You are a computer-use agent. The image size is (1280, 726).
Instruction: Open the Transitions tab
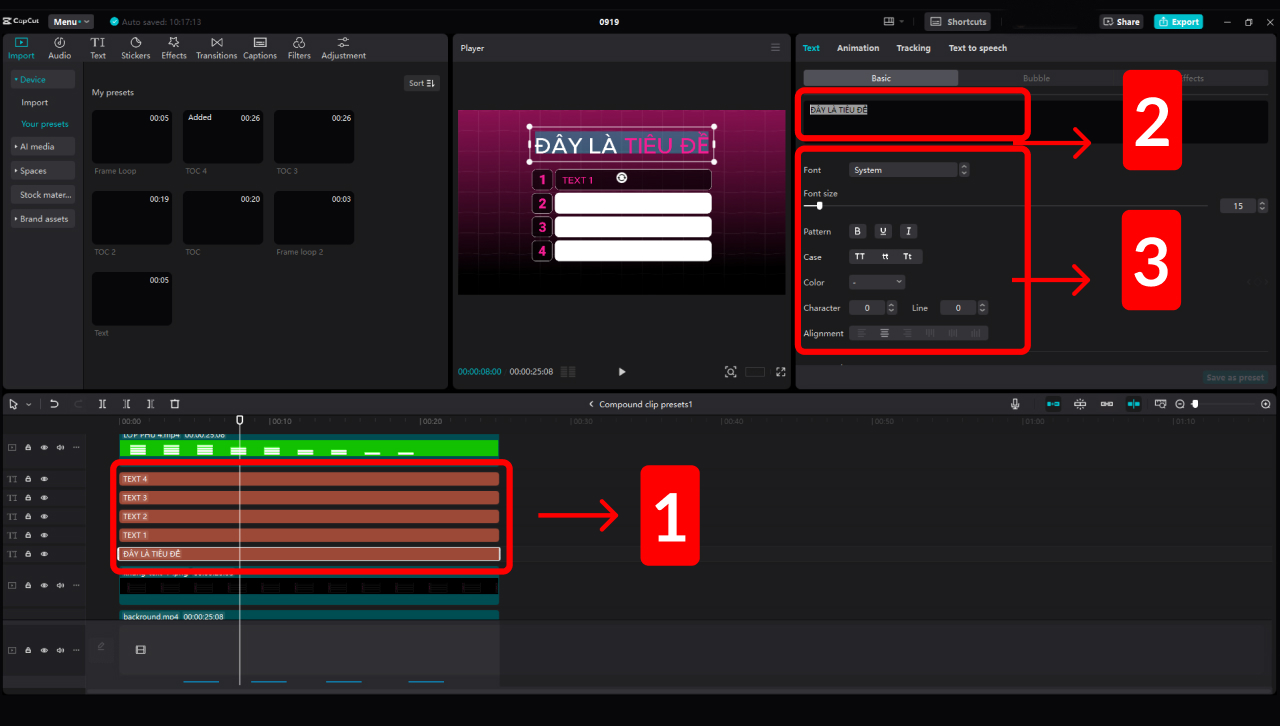216,48
